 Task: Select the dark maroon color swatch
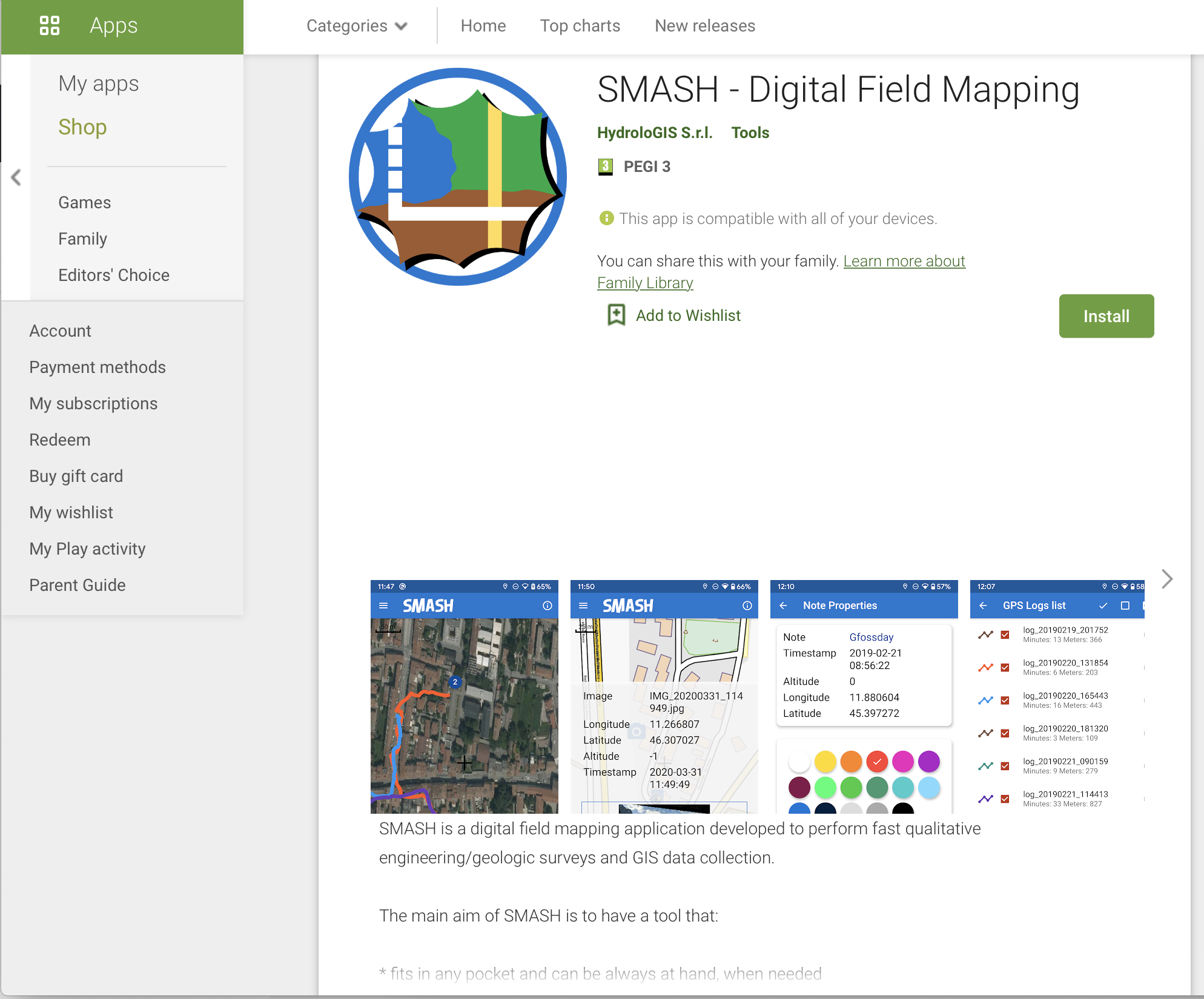coord(799,787)
